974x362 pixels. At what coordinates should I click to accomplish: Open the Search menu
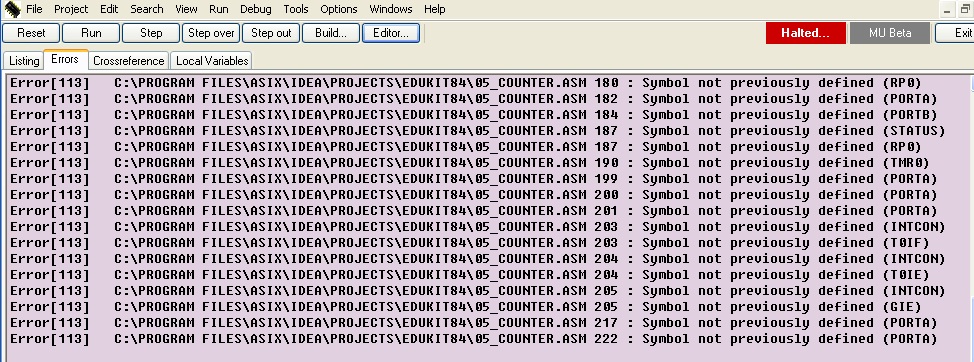(147, 9)
